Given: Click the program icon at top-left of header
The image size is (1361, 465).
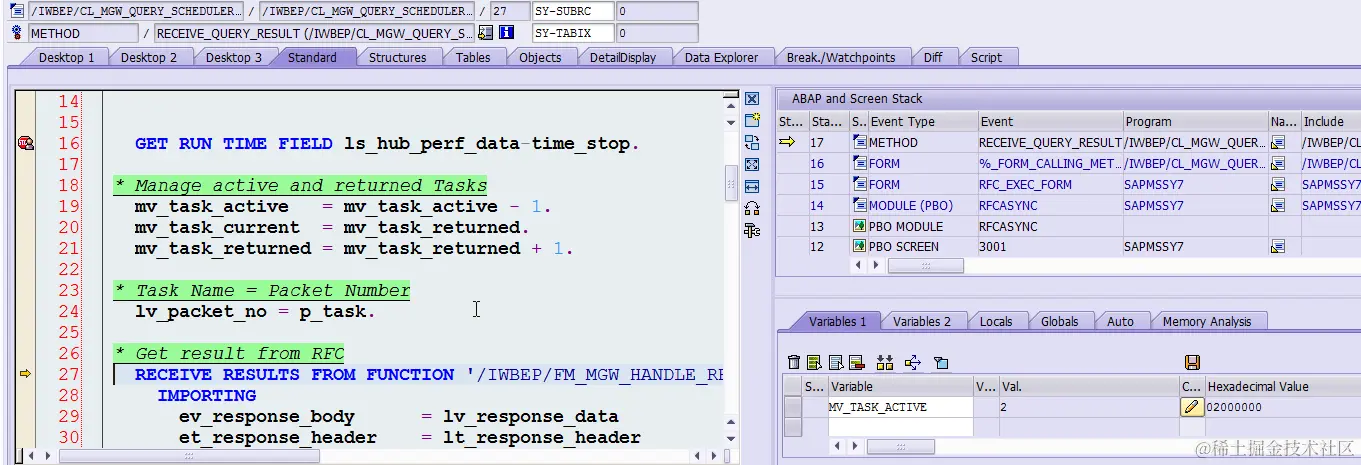Looking at the screenshot, I should coord(17,11).
